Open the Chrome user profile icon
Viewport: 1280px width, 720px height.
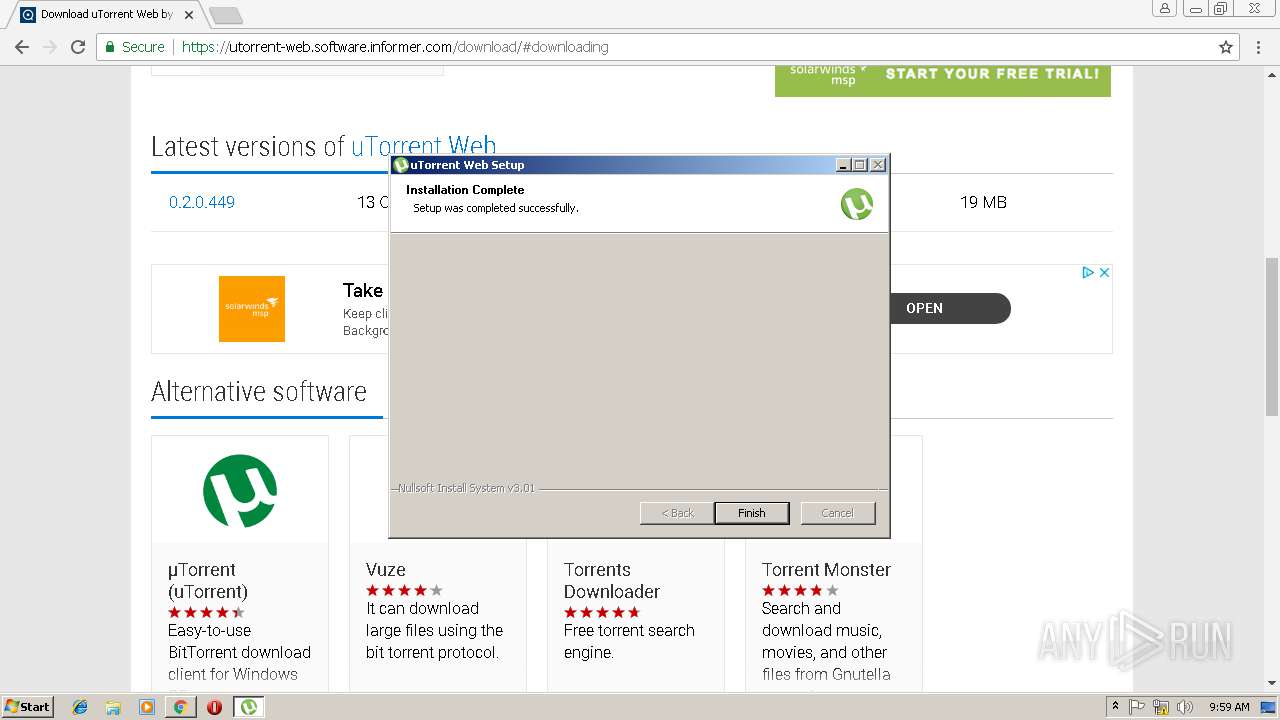point(1165,8)
